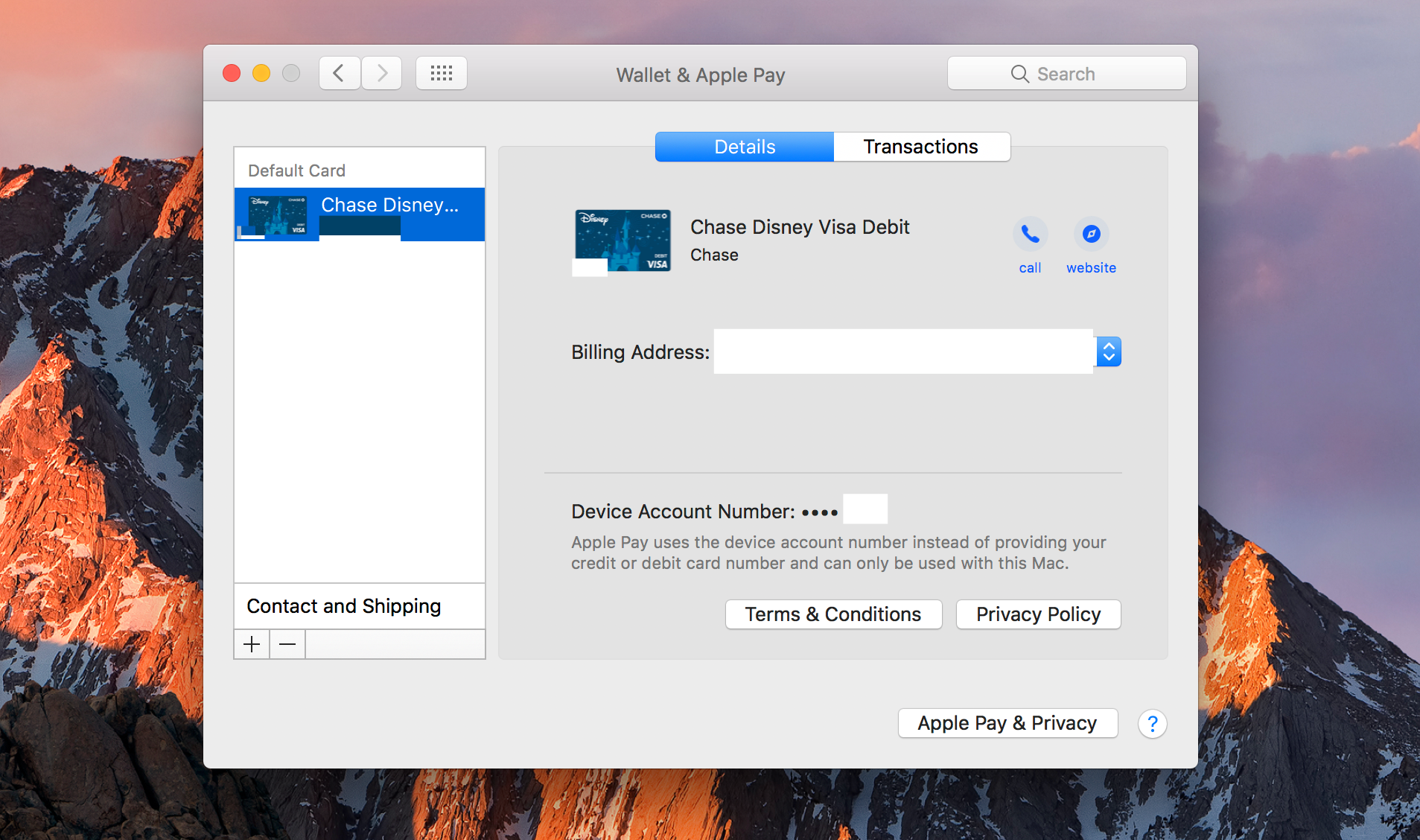Click the plus button to add card
Image resolution: width=1420 pixels, height=840 pixels.
click(x=252, y=644)
